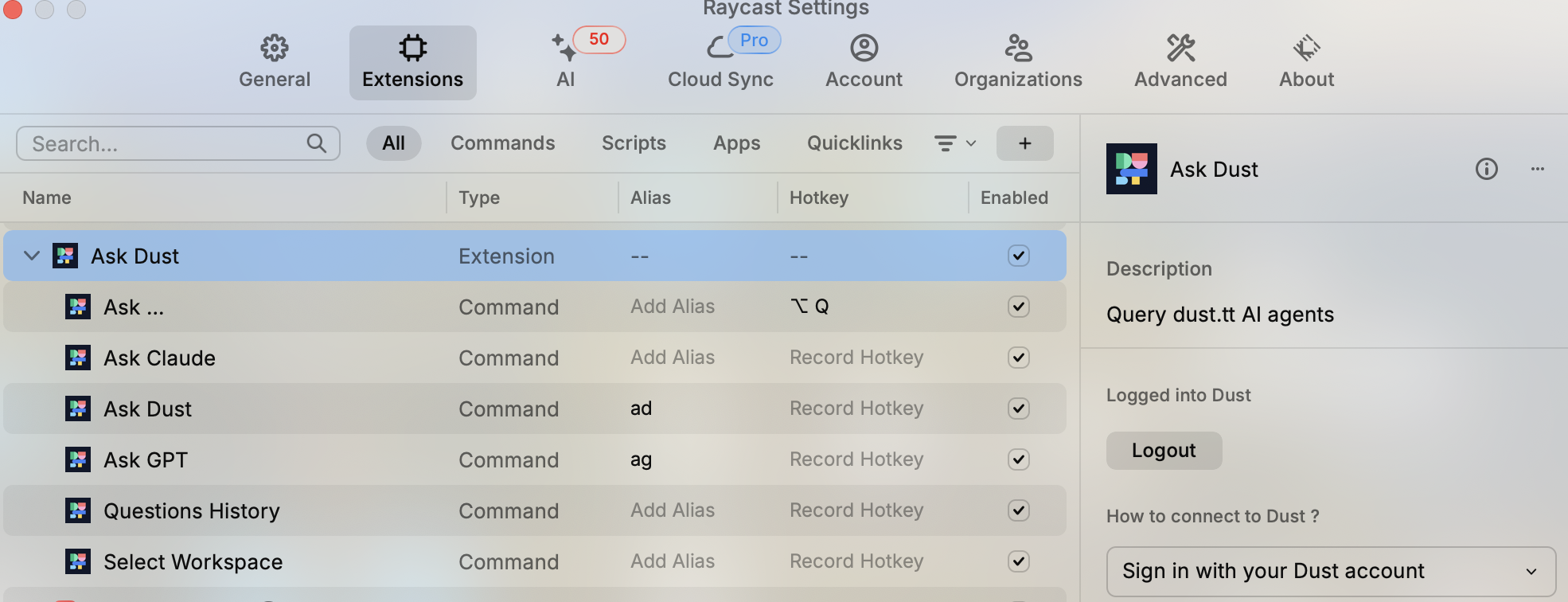Image resolution: width=1568 pixels, height=602 pixels.
Task: Open the three-dot more options menu
Action: pyautogui.click(x=1537, y=169)
